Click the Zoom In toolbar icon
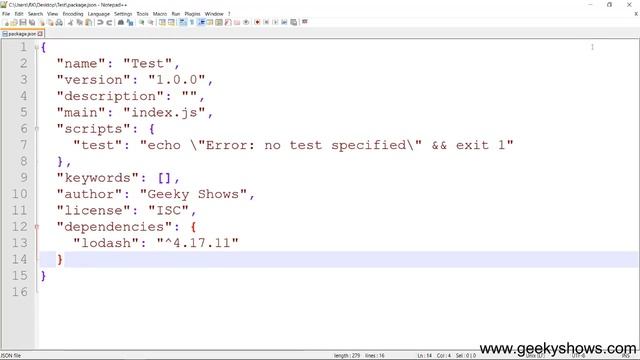This screenshot has height=360, width=640. (142, 22)
